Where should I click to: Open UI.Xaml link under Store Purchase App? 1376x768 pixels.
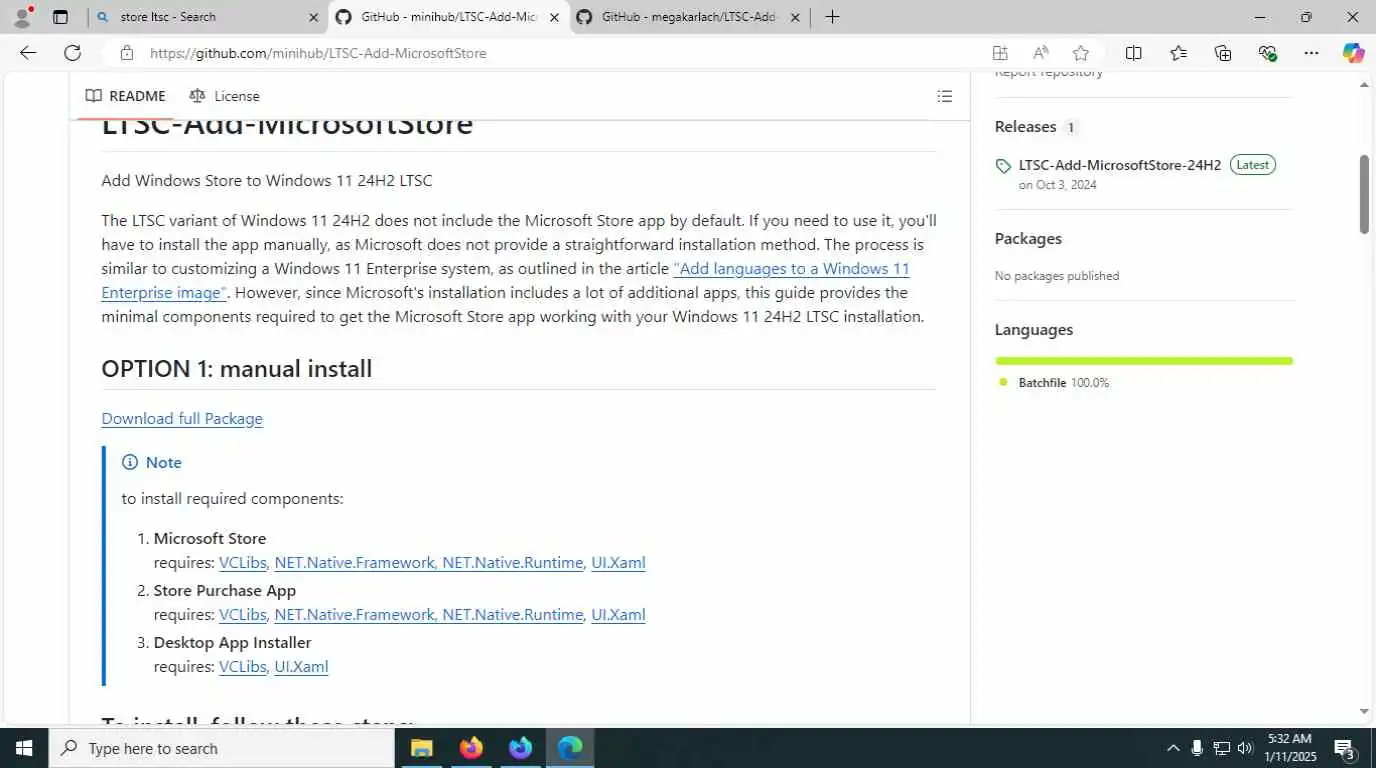(618, 614)
